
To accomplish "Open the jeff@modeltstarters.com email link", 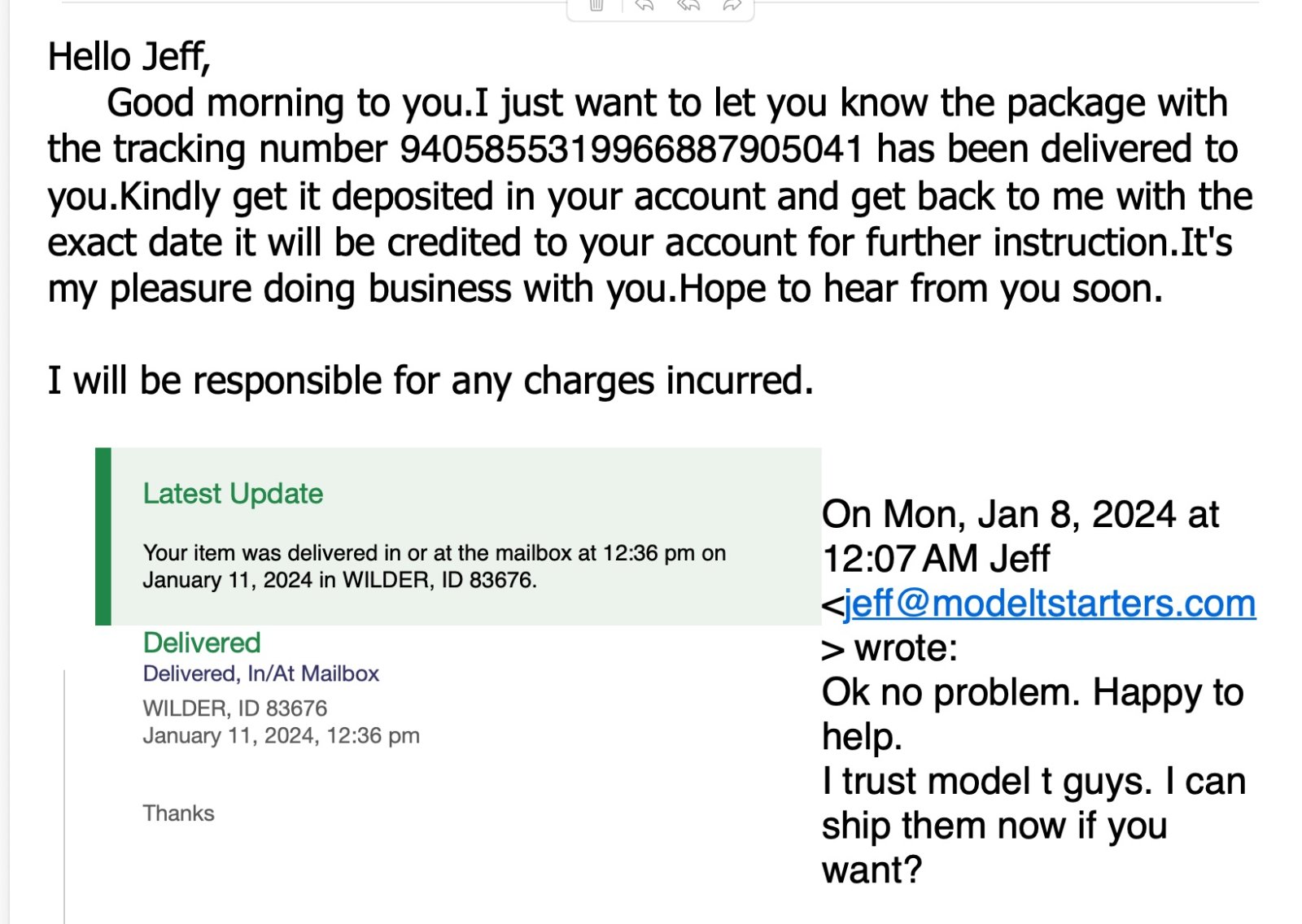I will click(1050, 604).
